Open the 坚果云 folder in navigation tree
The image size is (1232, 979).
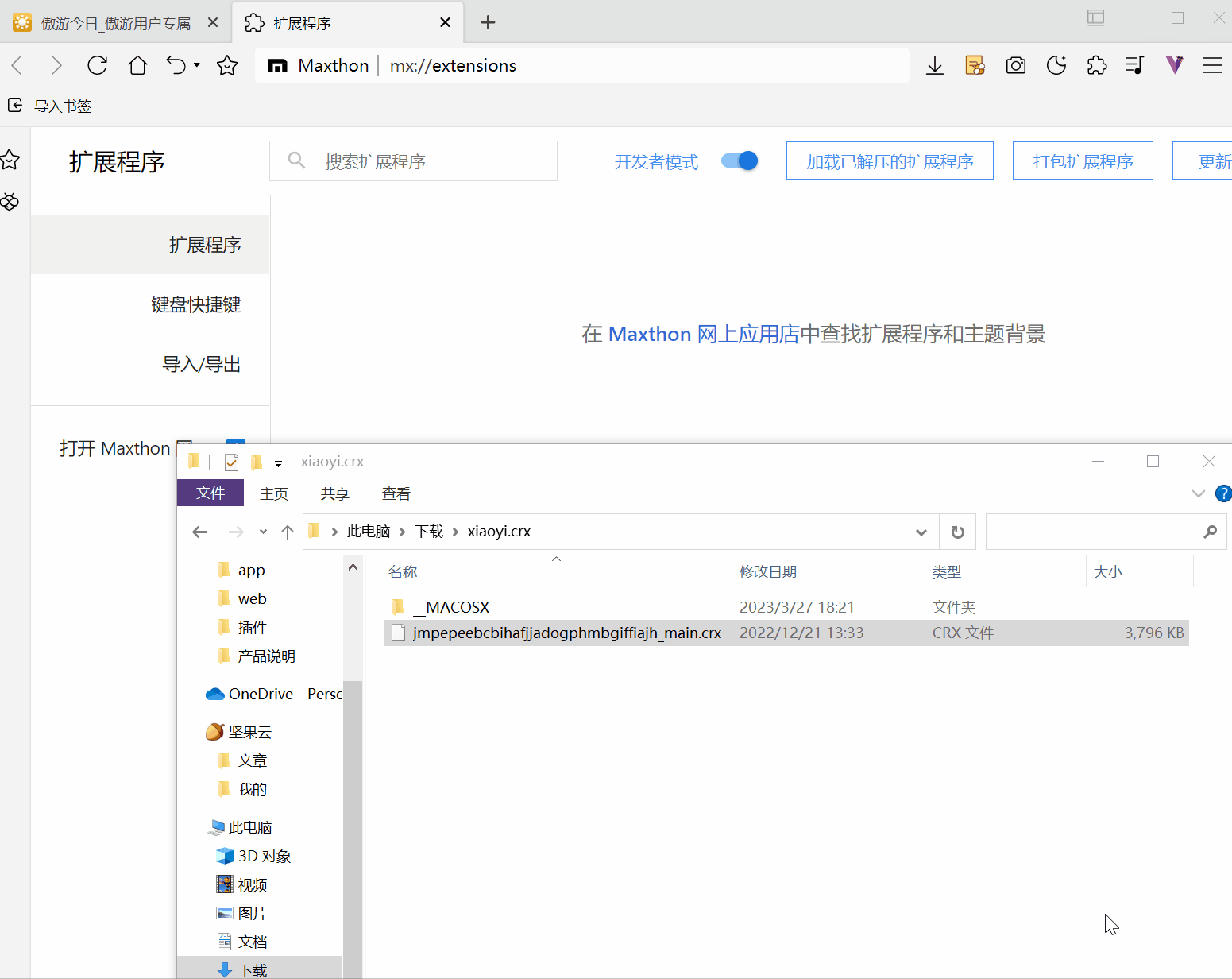pyautogui.click(x=249, y=732)
